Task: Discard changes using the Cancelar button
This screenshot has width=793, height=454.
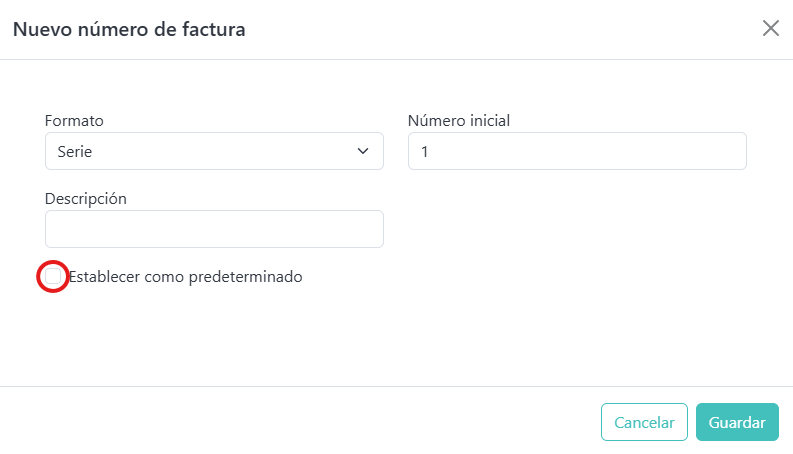Action: (644, 422)
